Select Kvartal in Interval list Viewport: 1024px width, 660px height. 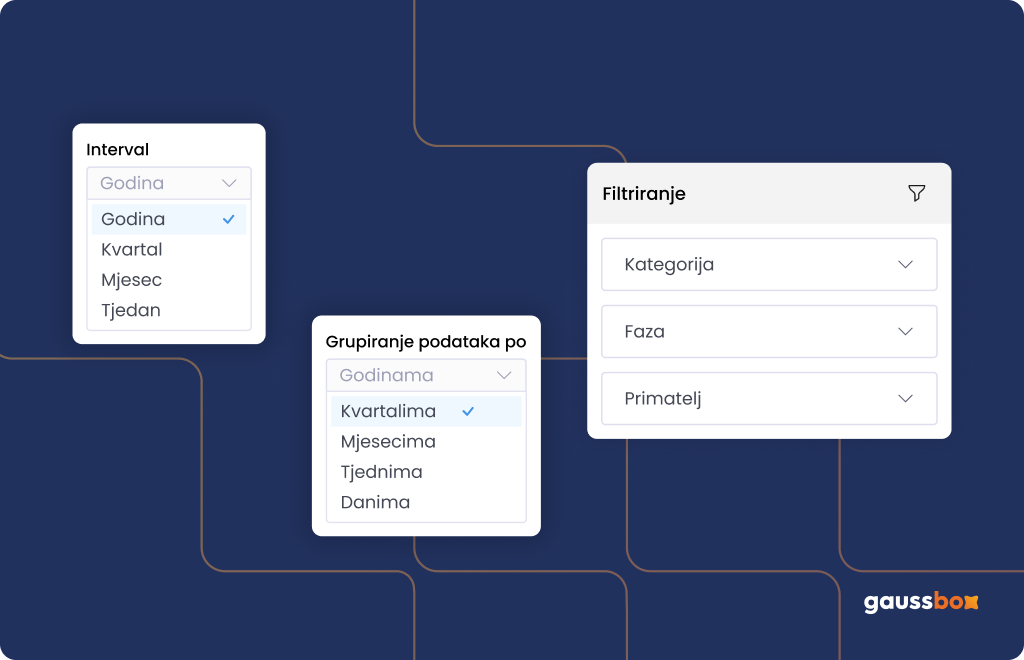click(168, 249)
